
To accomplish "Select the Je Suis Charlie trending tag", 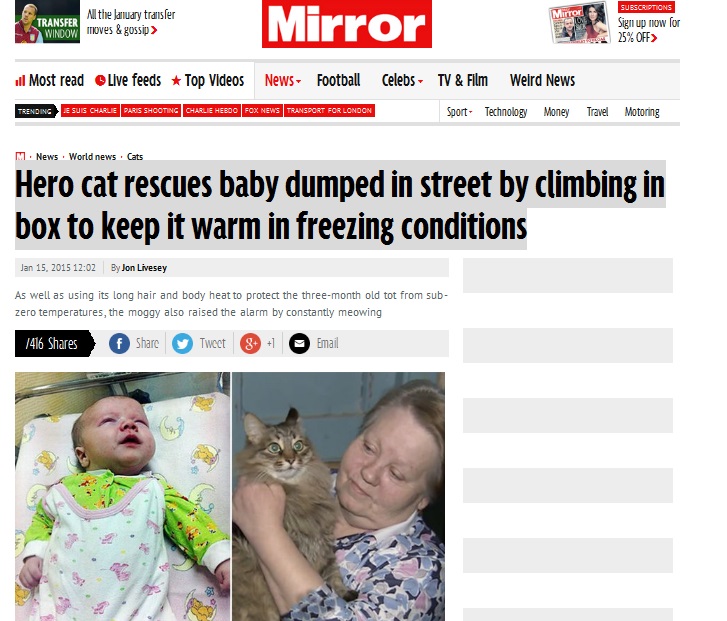I will click(x=90, y=111).
